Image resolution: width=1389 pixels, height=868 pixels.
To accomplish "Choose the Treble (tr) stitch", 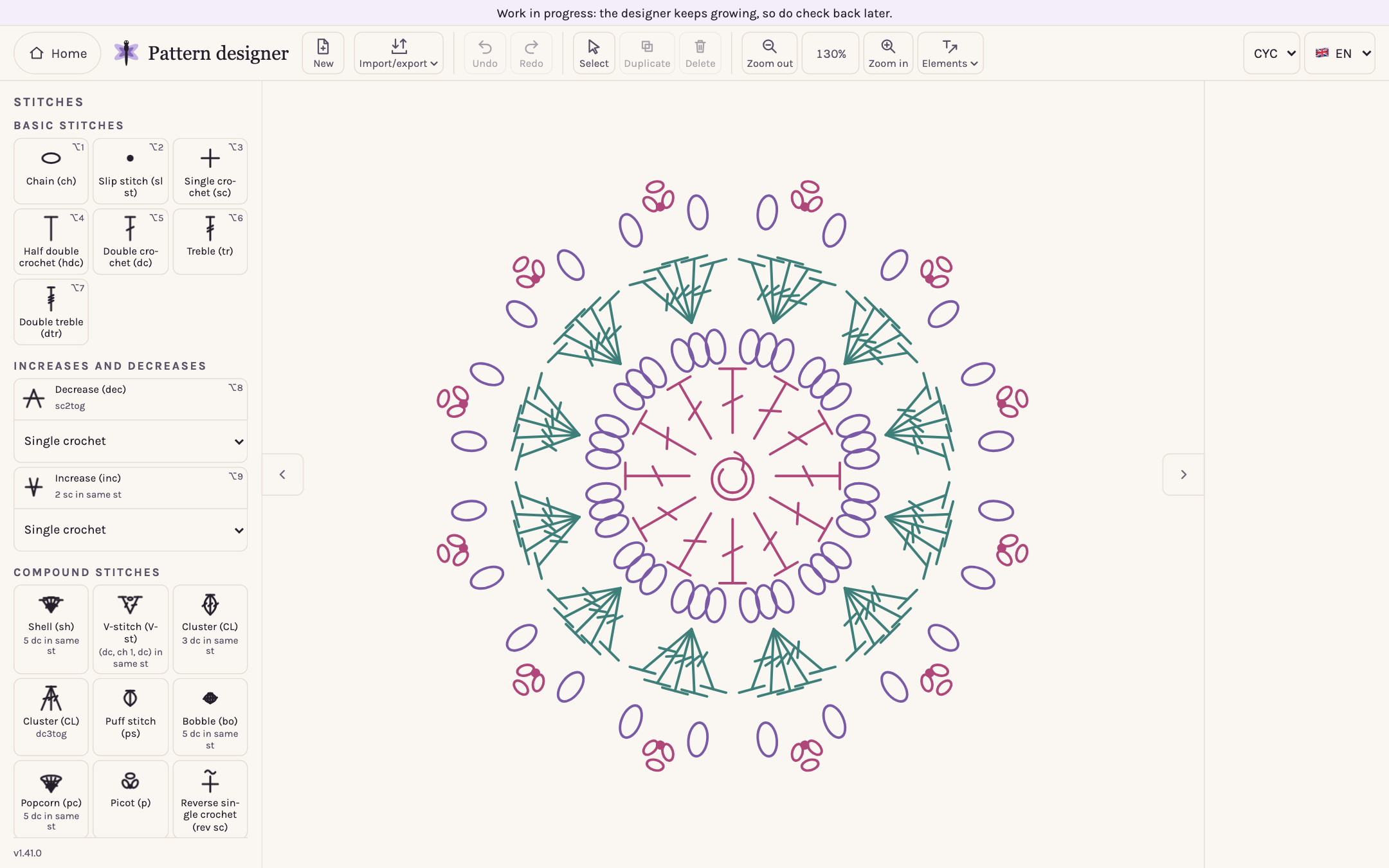I will tap(210, 242).
